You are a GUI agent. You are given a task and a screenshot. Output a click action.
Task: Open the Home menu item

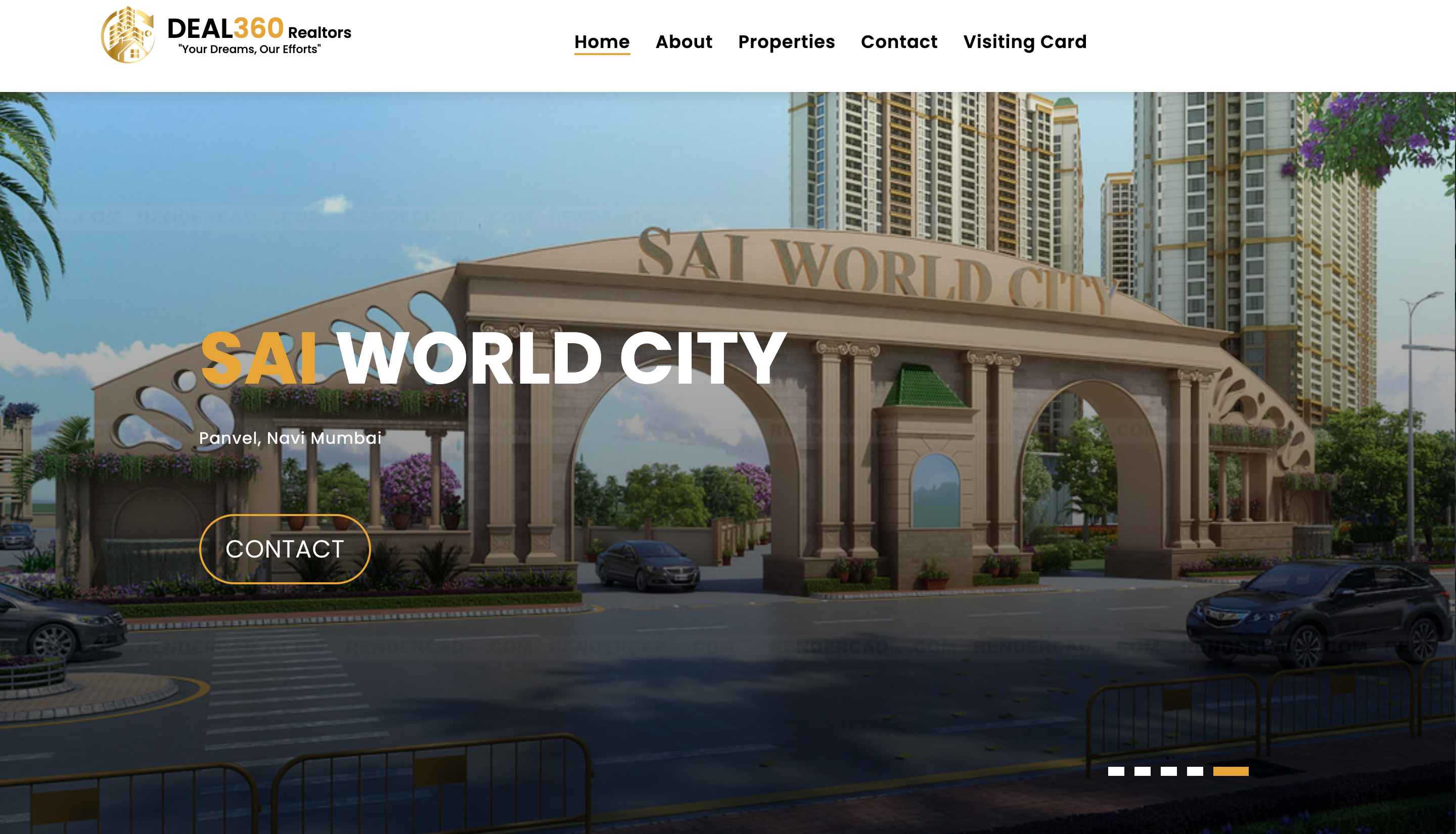(602, 42)
